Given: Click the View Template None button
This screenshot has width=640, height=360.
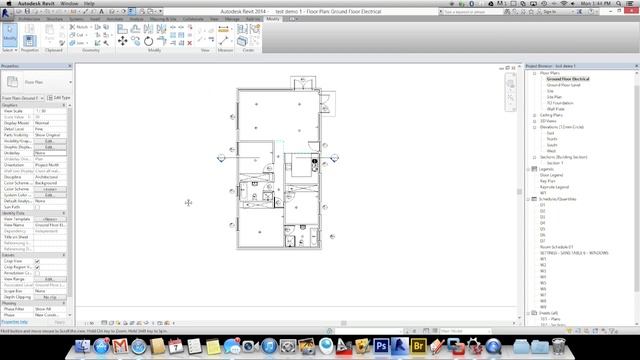Looking at the screenshot, I should [x=49, y=219].
